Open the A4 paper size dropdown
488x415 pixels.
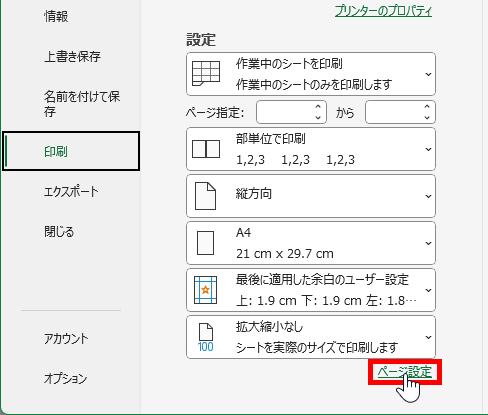click(311, 243)
